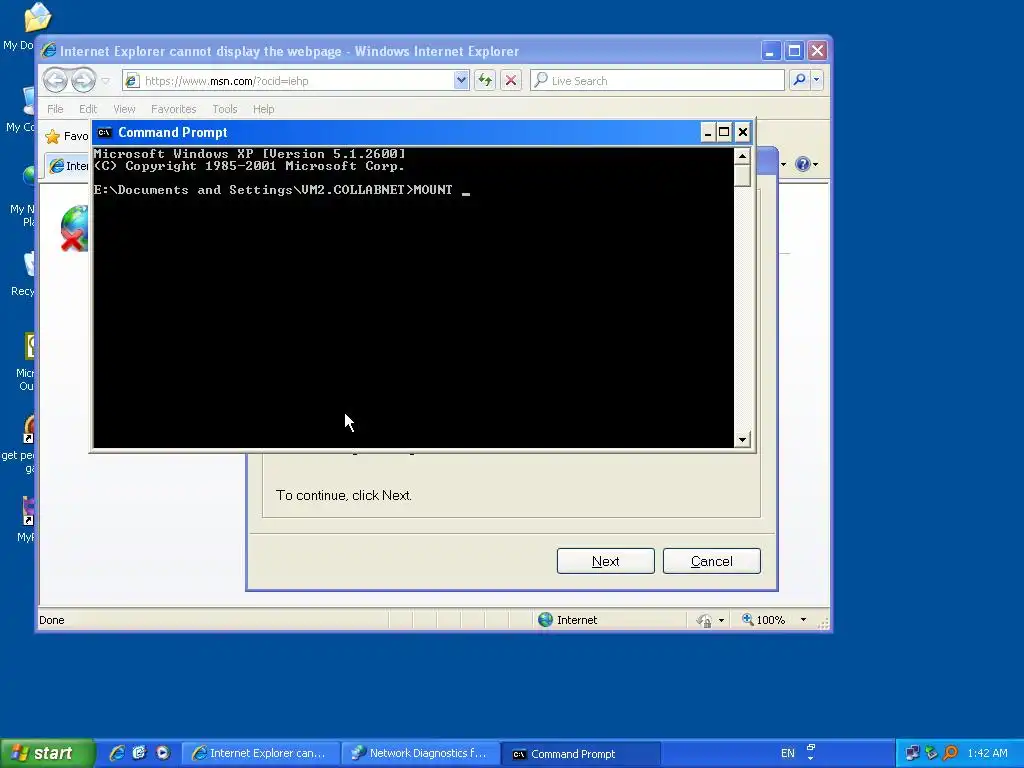This screenshot has width=1024, height=768.
Task: Launch Internet Explorer from Quick Launch
Action: tap(117, 753)
